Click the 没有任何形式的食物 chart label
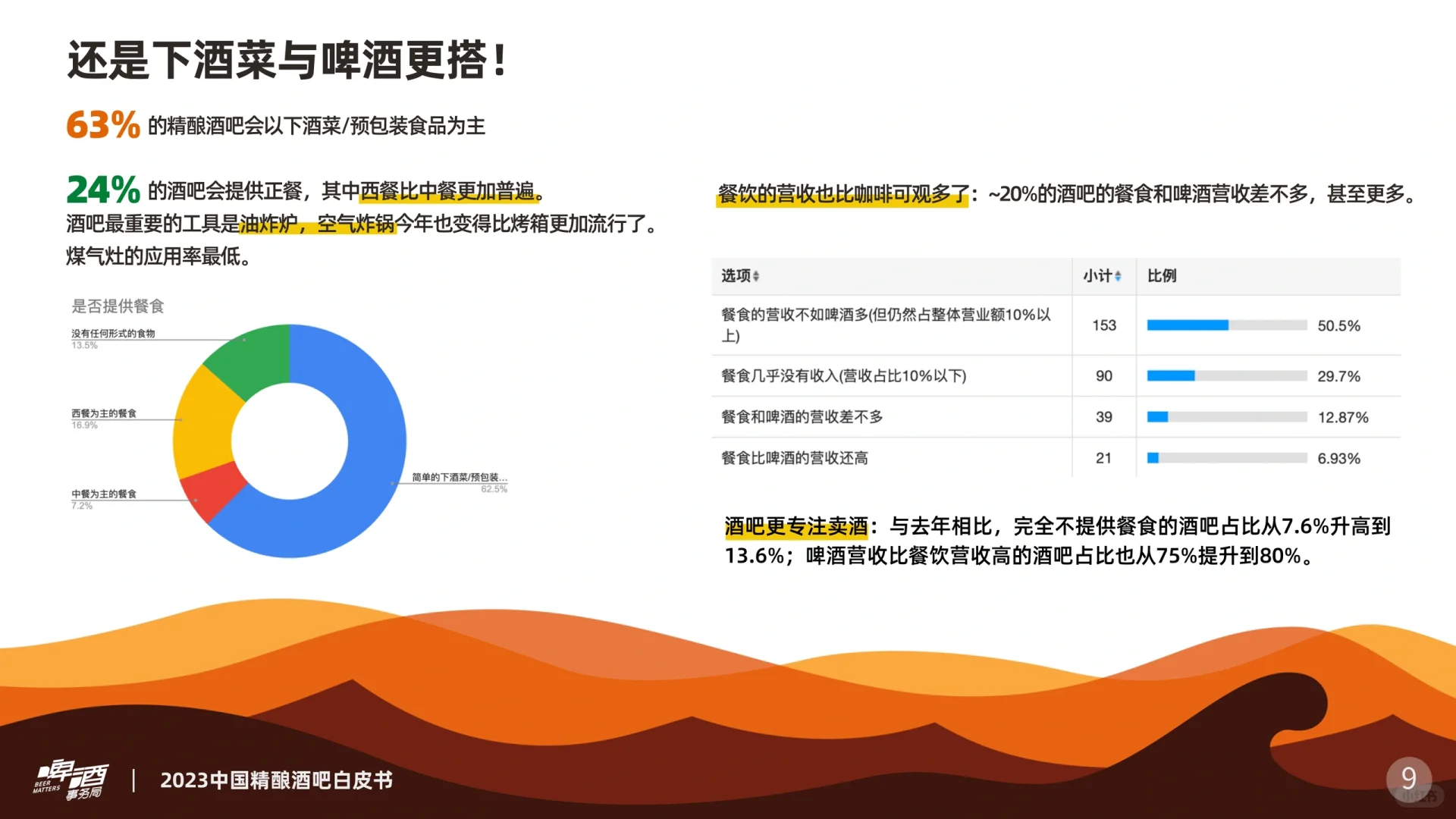Image resolution: width=1456 pixels, height=819 pixels. click(113, 334)
